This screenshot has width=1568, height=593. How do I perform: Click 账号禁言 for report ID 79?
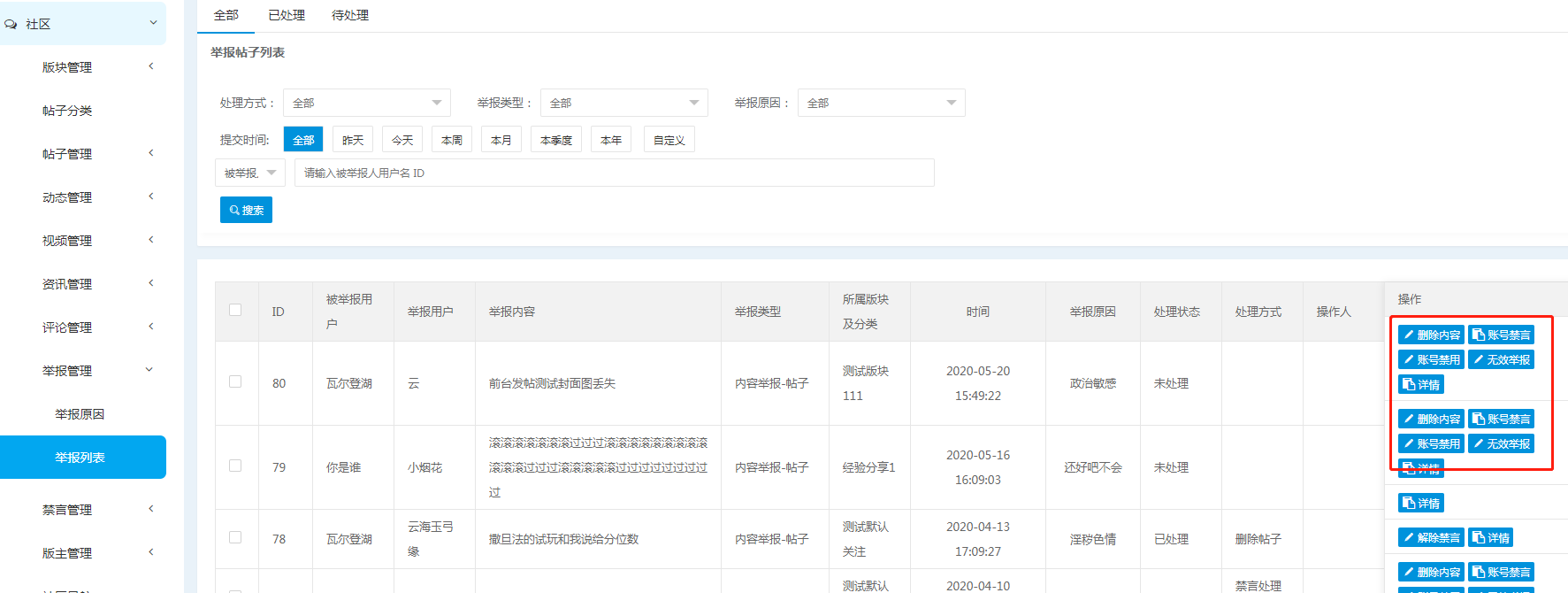(1501, 419)
